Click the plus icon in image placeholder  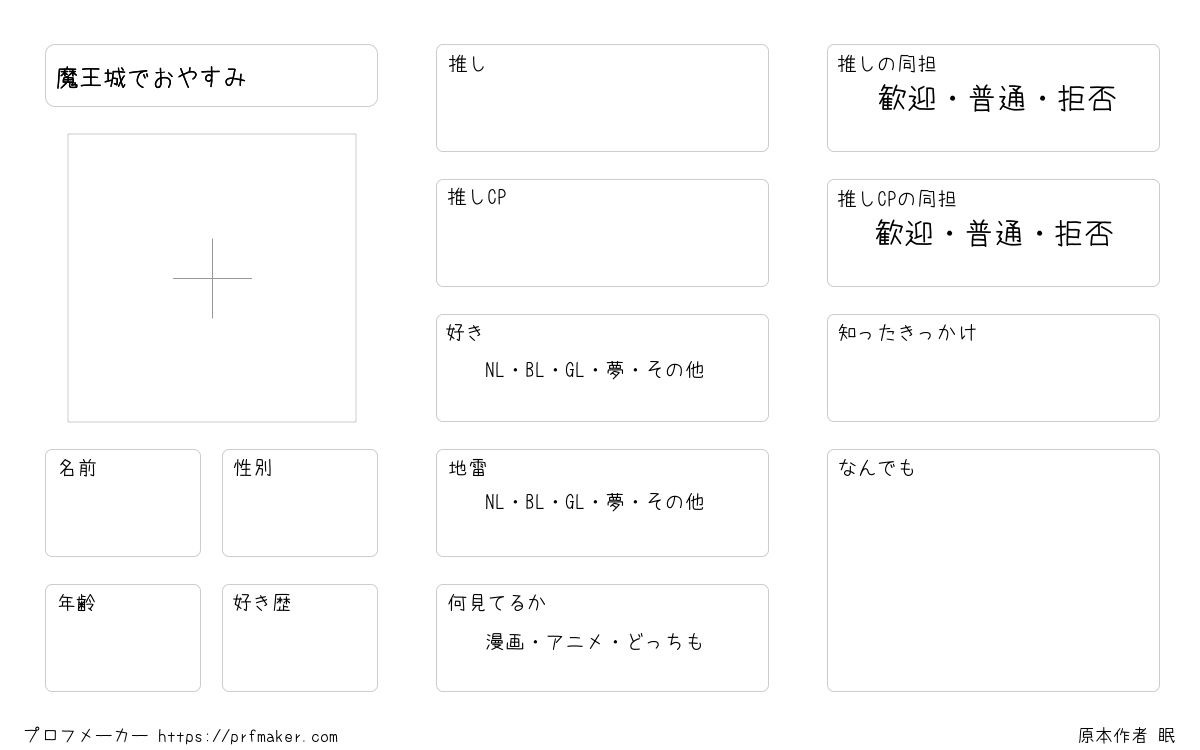point(212,278)
